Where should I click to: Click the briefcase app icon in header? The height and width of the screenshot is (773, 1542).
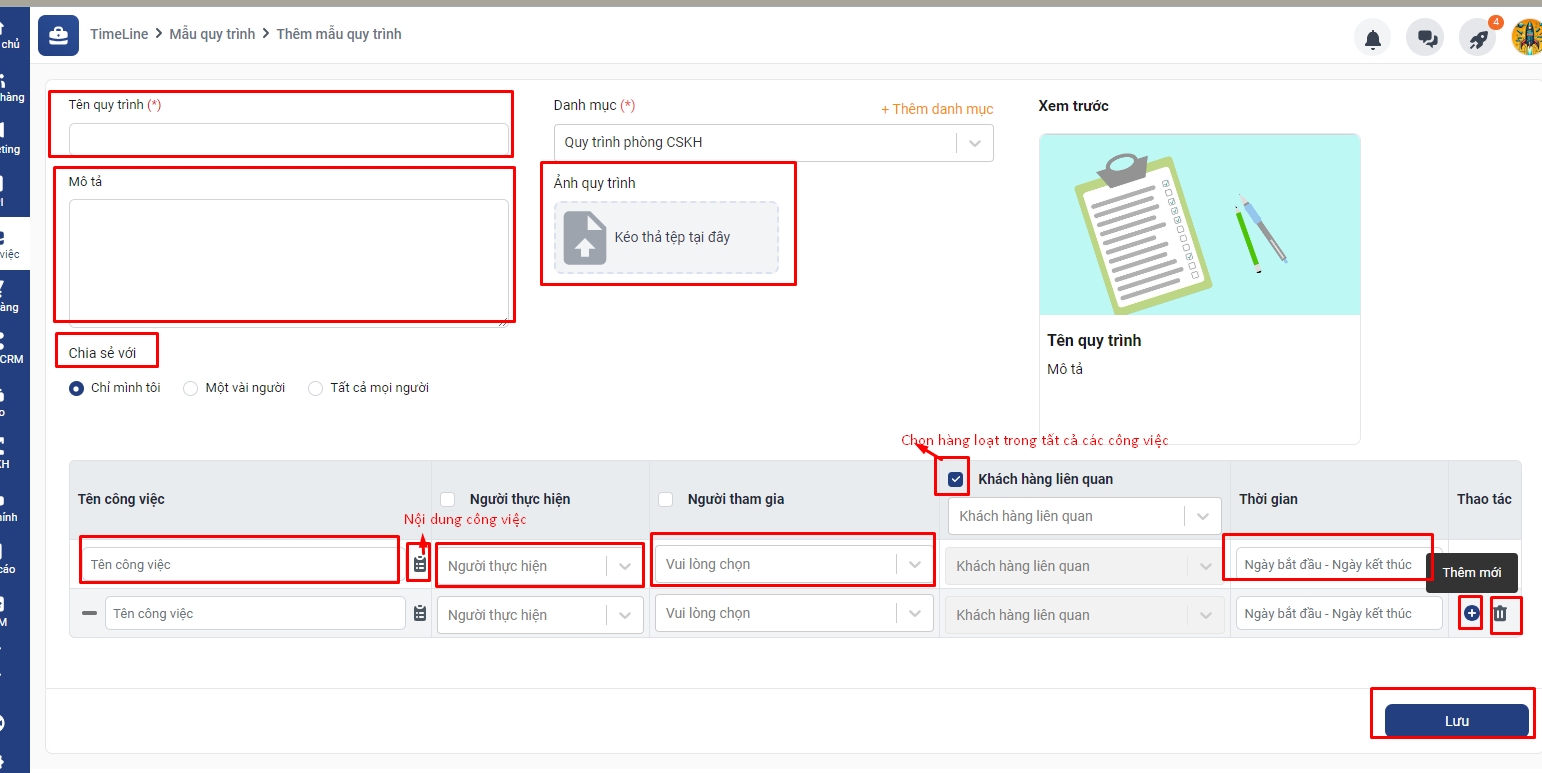(x=58, y=35)
